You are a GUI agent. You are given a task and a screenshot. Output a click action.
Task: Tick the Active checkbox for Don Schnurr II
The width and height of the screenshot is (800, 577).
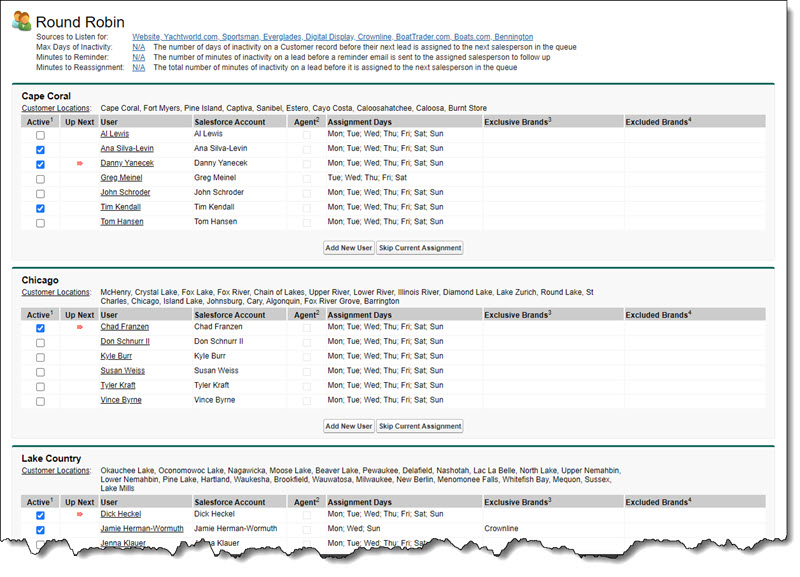(x=40, y=342)
